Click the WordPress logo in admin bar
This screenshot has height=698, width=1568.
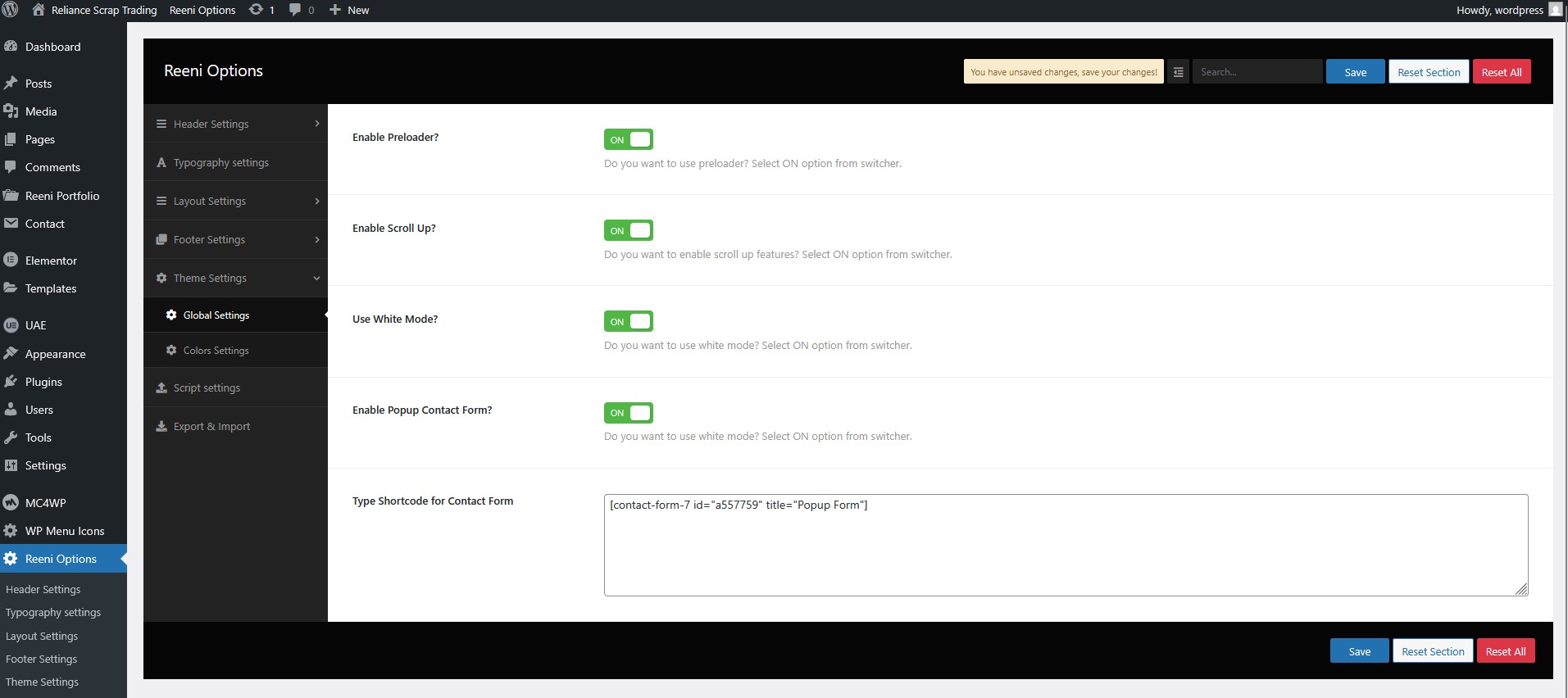[x=11, y=10]
